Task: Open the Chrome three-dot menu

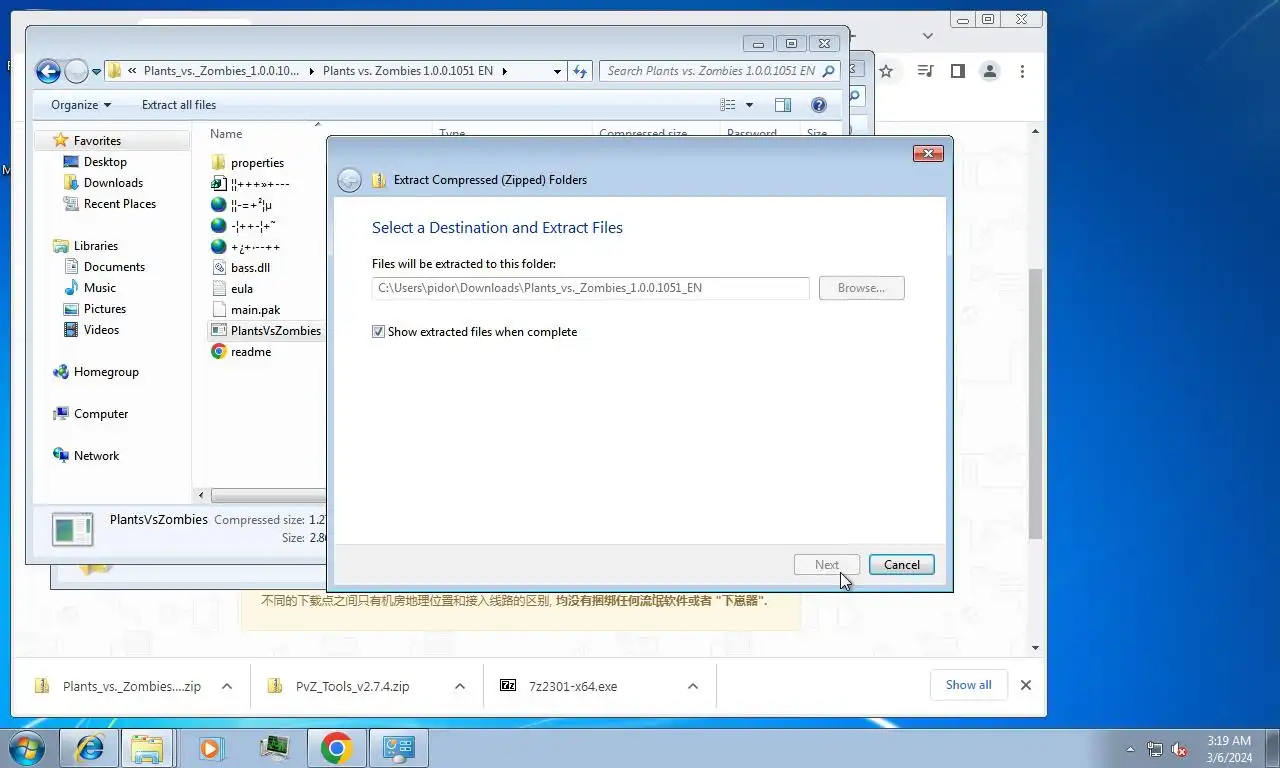Action: 1022,72
